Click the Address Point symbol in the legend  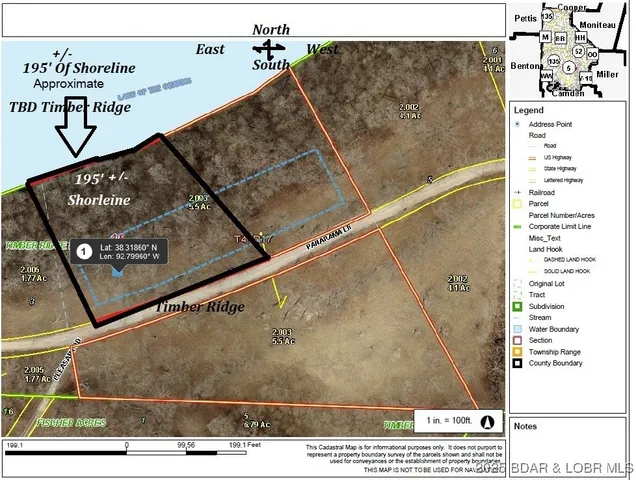(517, 124)
